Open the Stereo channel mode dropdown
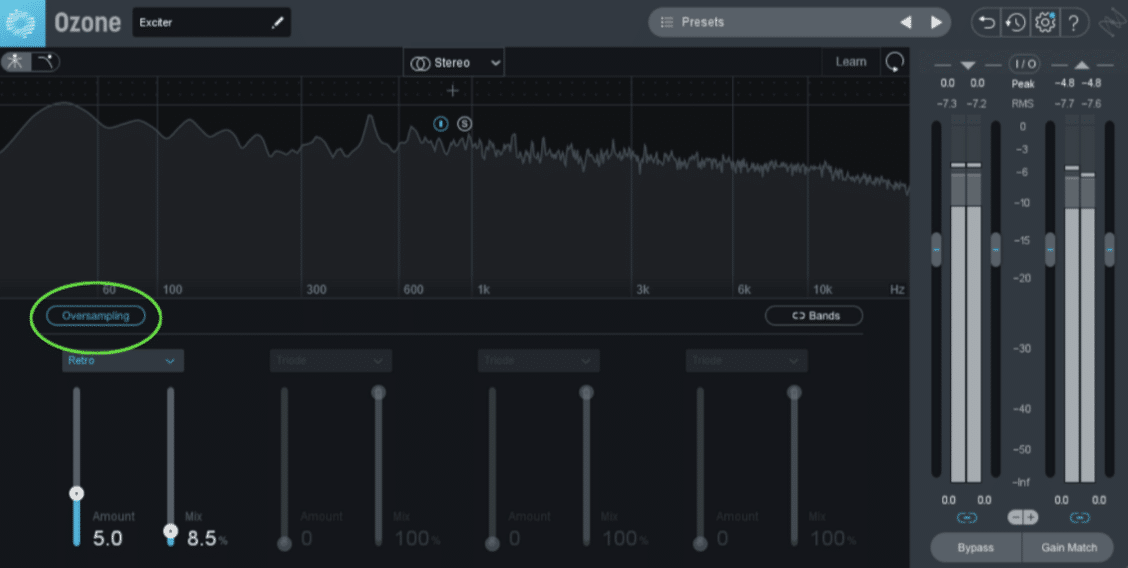 [454, 63]
